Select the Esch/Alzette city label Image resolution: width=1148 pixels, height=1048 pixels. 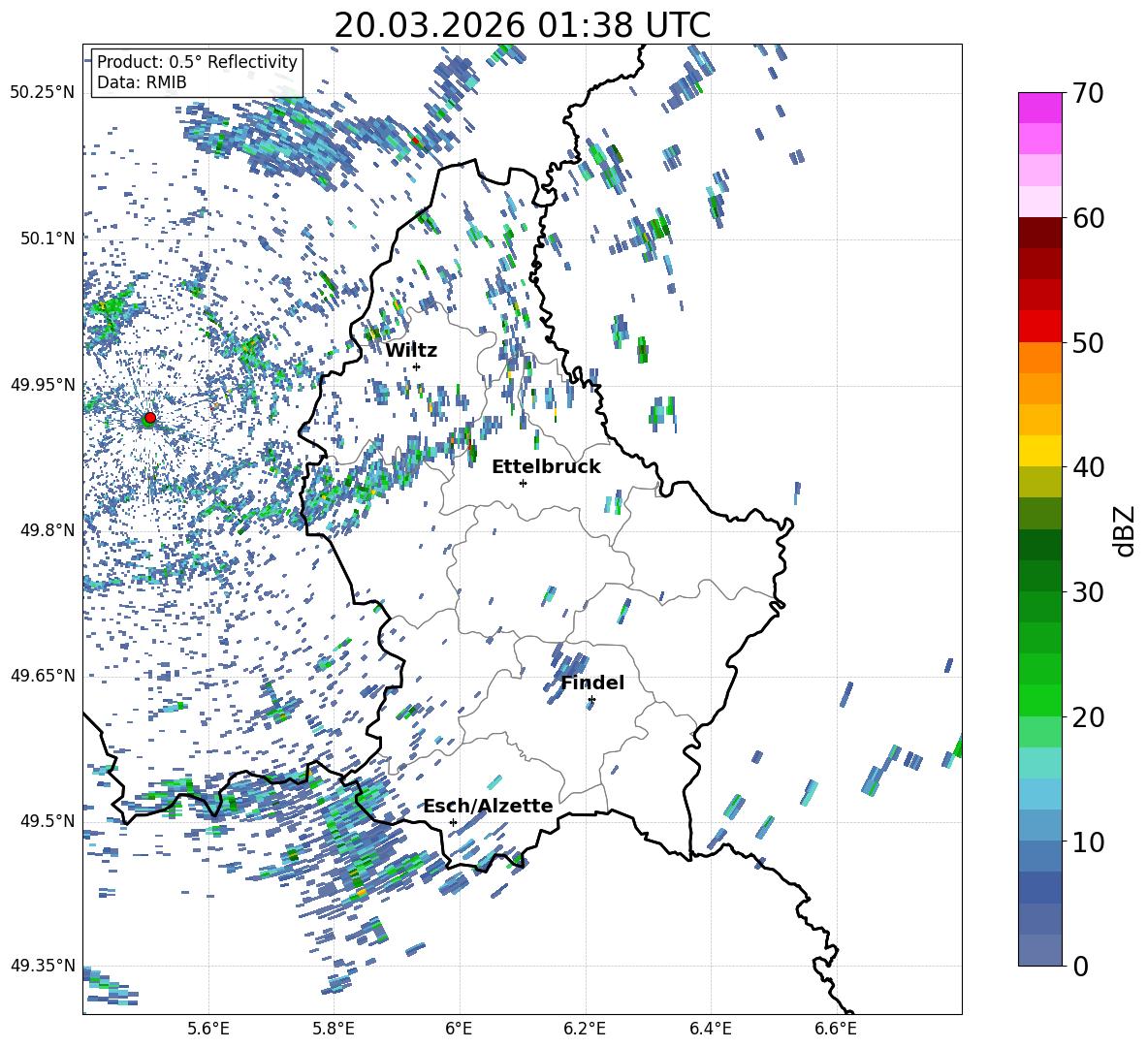coord(488,806)
